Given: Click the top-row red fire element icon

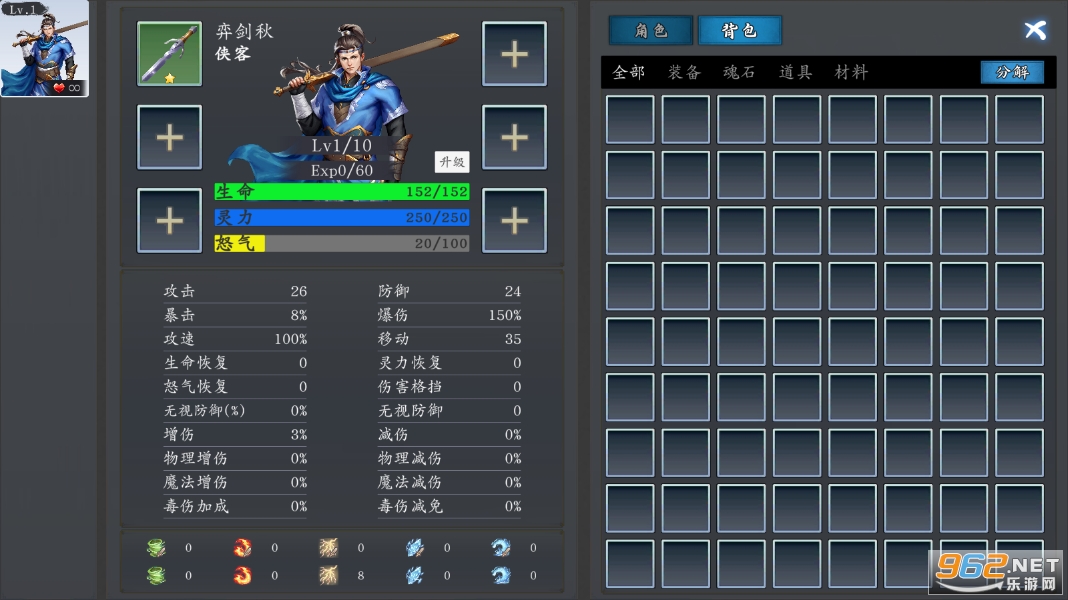Looking at the screenshot, I should [x=242, y=548].
